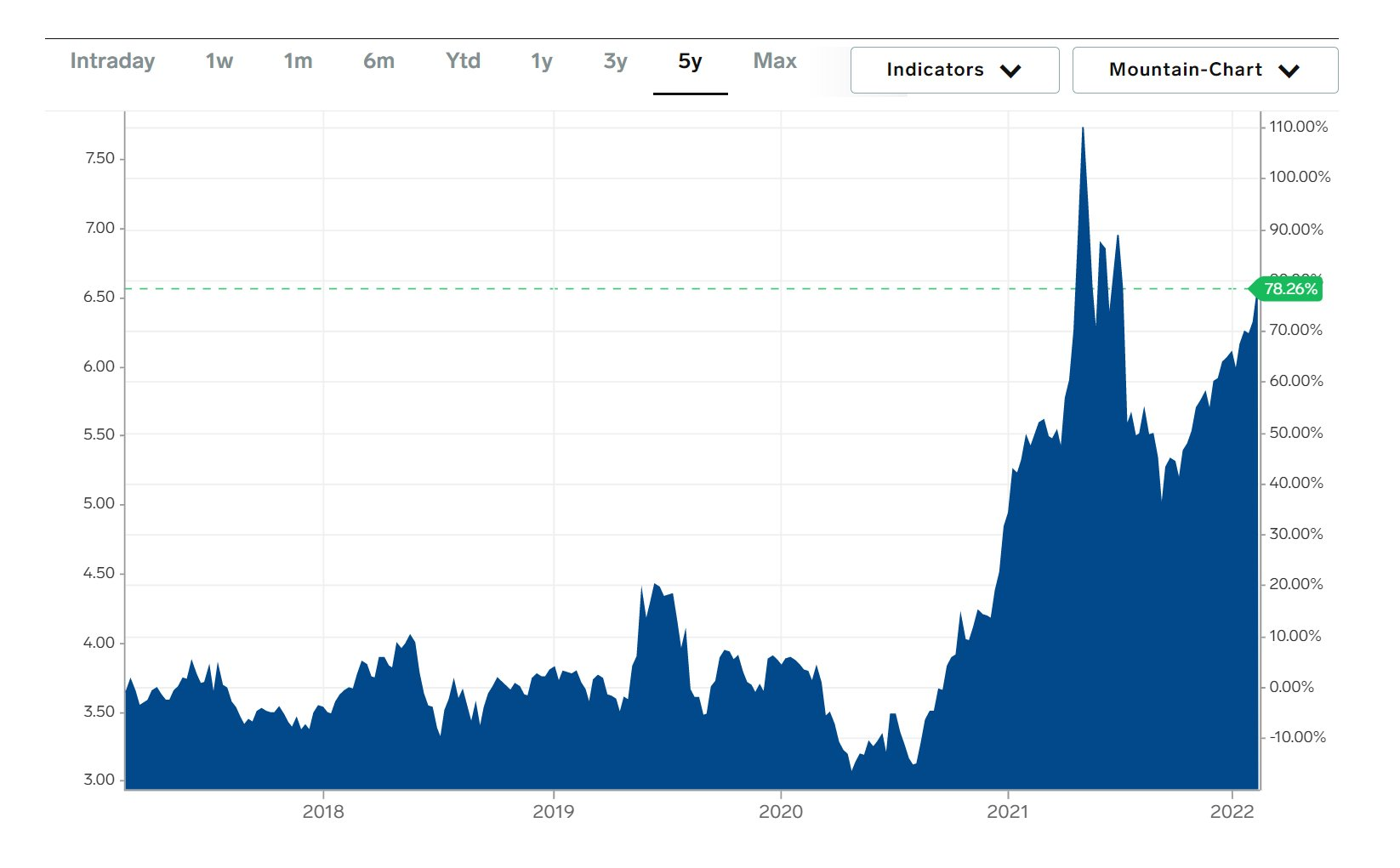
Task: Click the 2022 label on the x-axis
Action: coord(1232,811)
